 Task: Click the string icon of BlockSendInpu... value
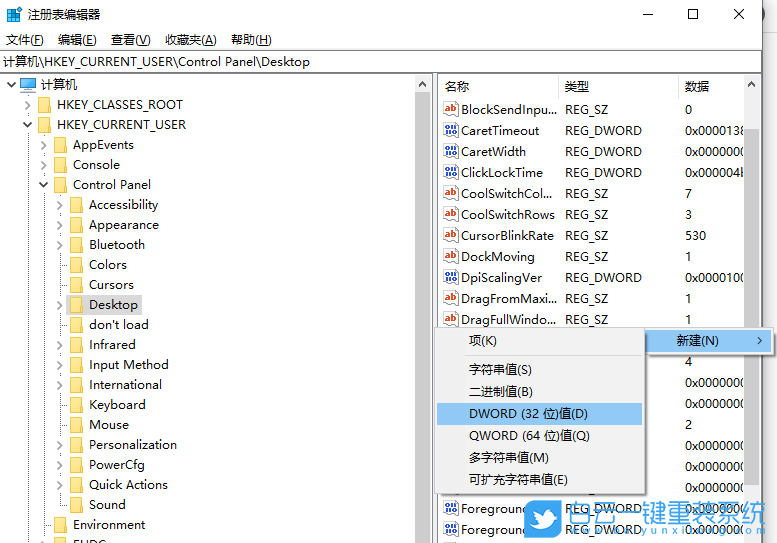pos(450,109)
